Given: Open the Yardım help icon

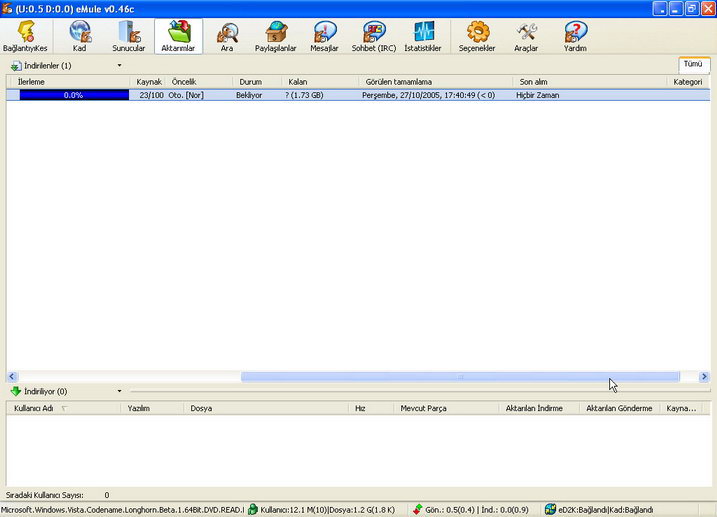Looking at the screenshot, I should (x=576, y=32).
